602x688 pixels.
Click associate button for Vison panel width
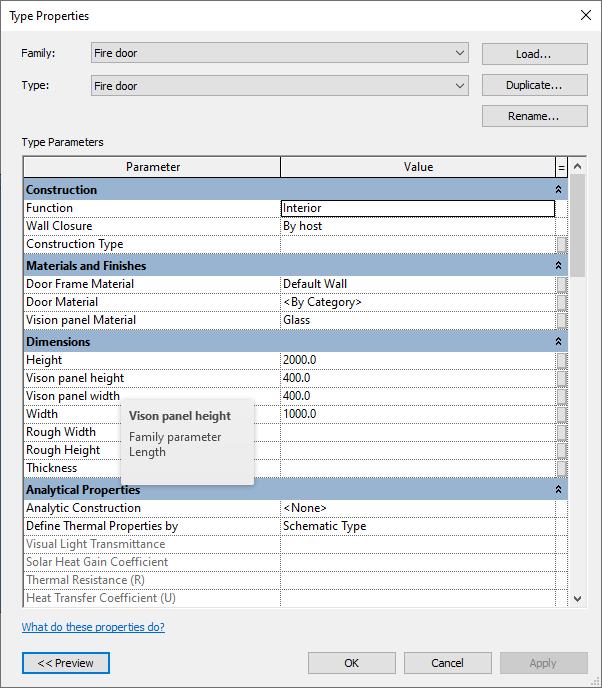click(562, 397)
